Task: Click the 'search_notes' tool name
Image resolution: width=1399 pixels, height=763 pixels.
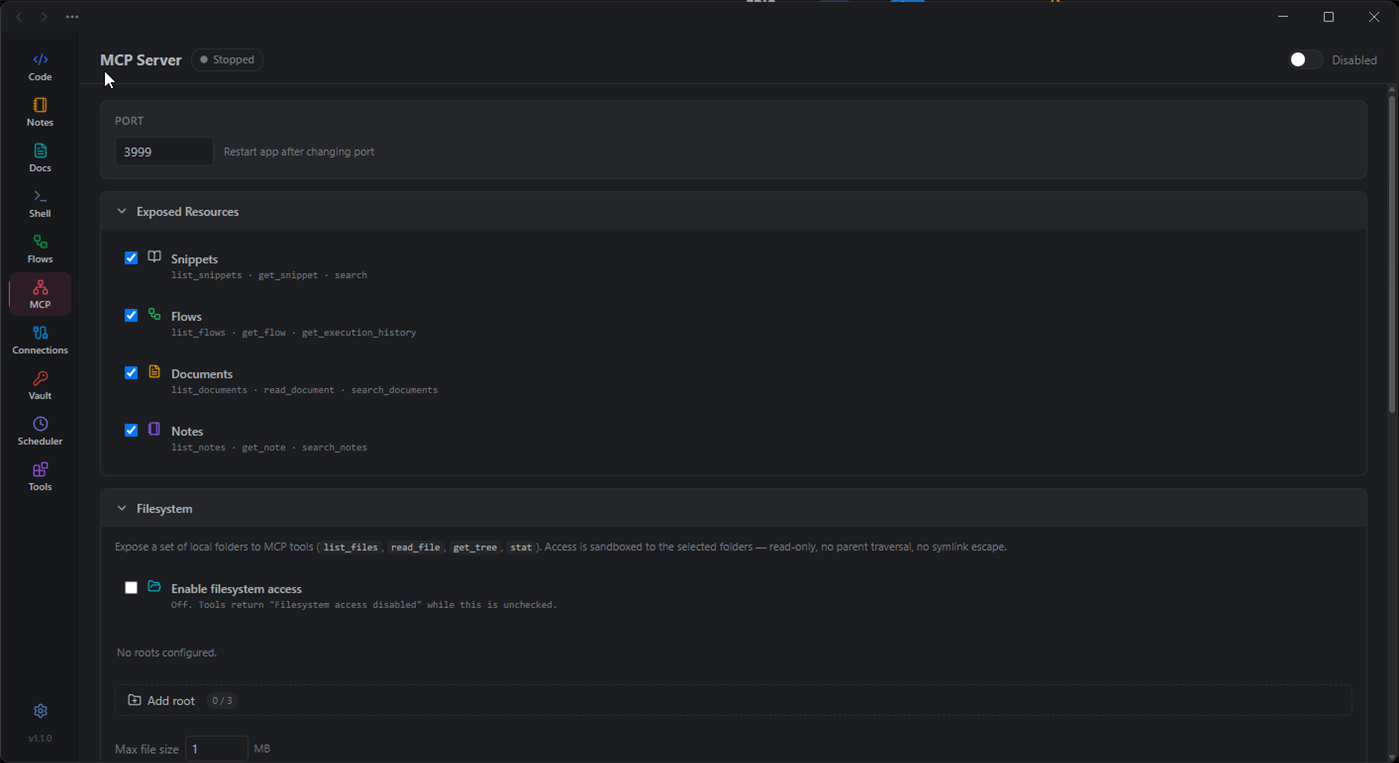Action: (x=334, y=448)
